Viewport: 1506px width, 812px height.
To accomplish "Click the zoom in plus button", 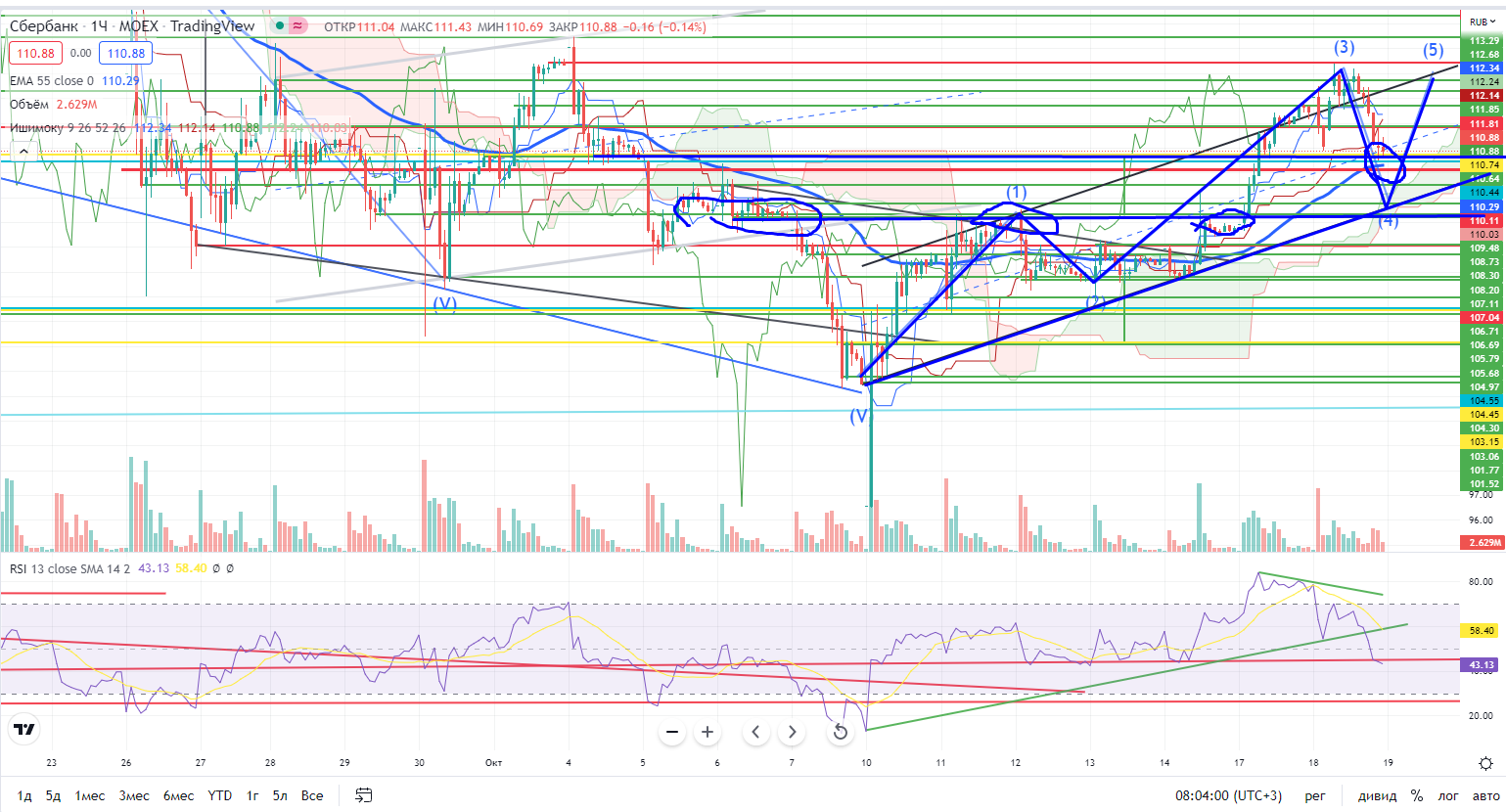I will pos(707,732).
